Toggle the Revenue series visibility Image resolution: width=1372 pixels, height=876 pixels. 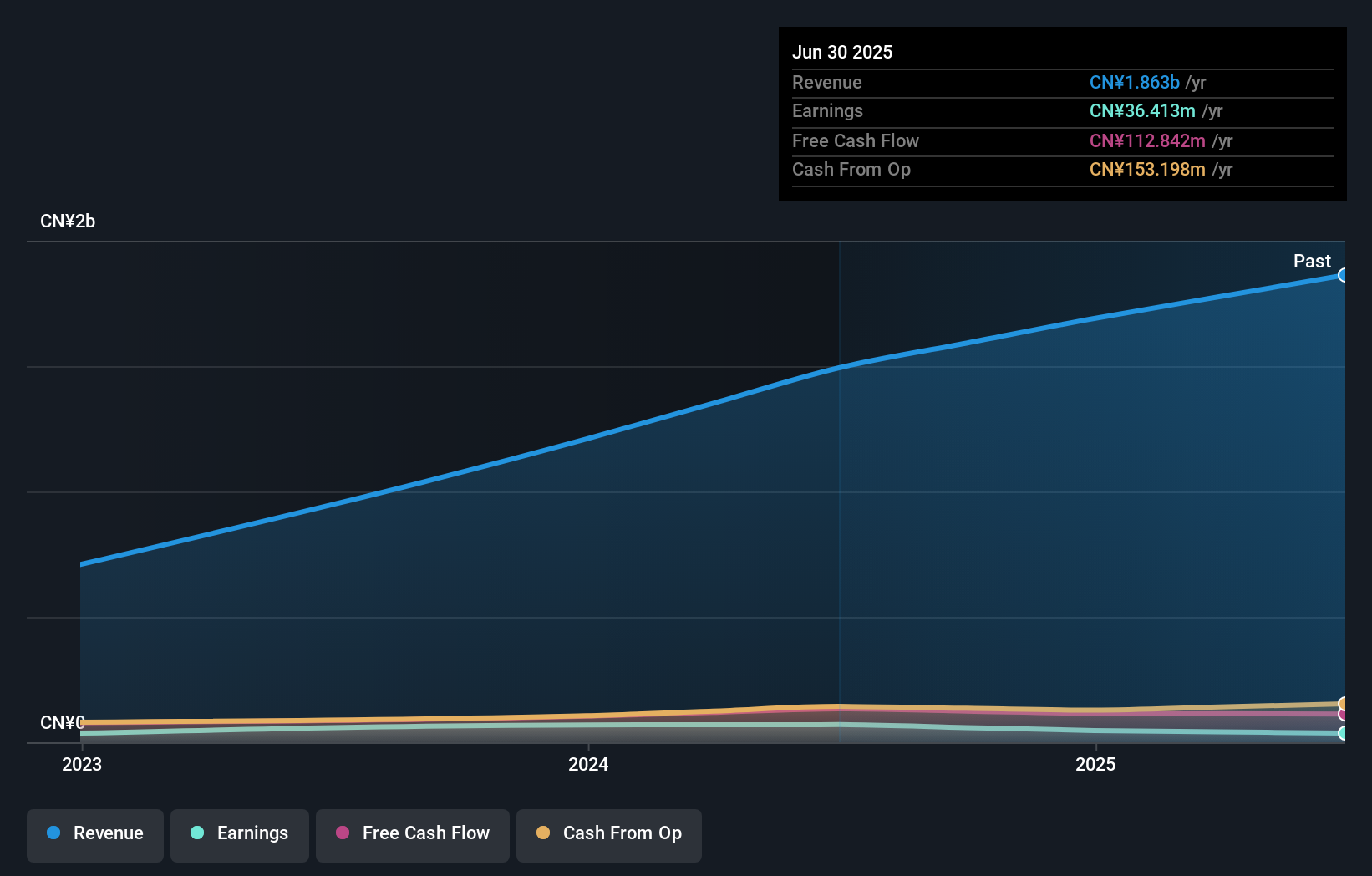94,833
